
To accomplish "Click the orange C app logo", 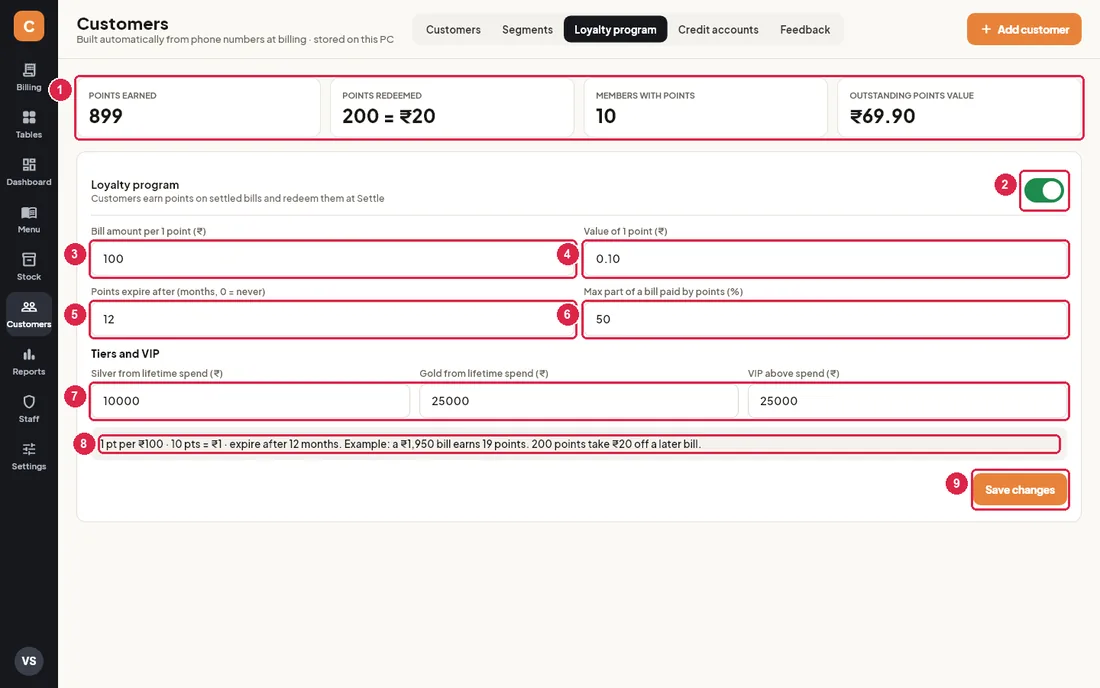I will (x=29, y=26).
